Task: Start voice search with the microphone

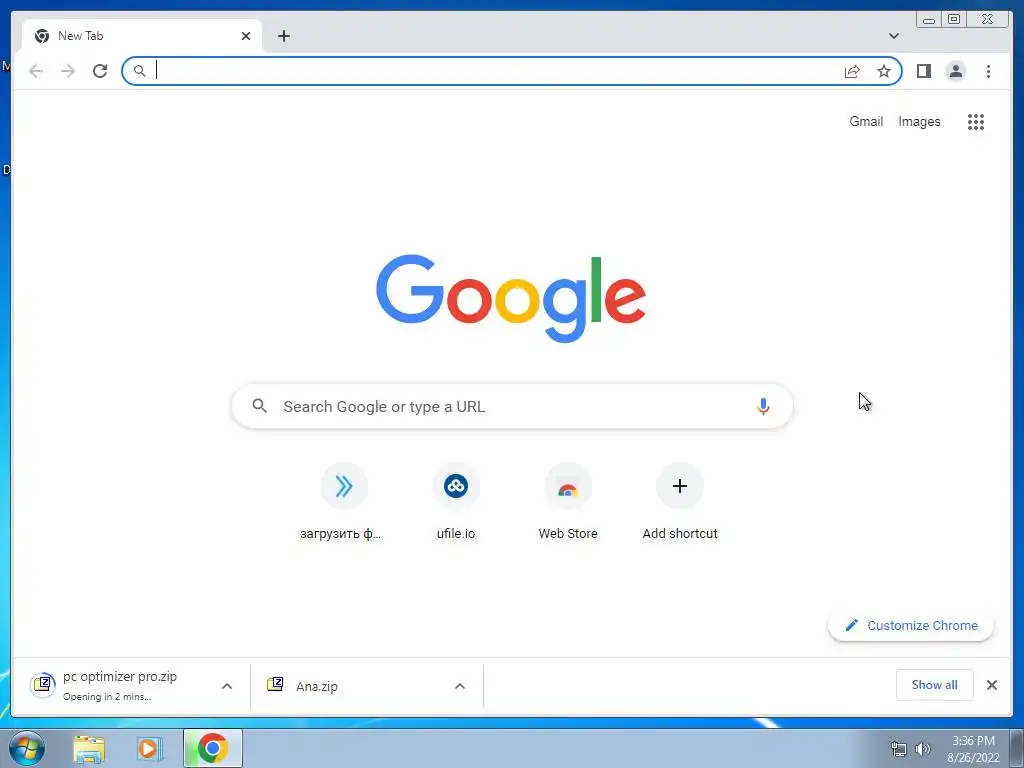Action: pos(763,406)
